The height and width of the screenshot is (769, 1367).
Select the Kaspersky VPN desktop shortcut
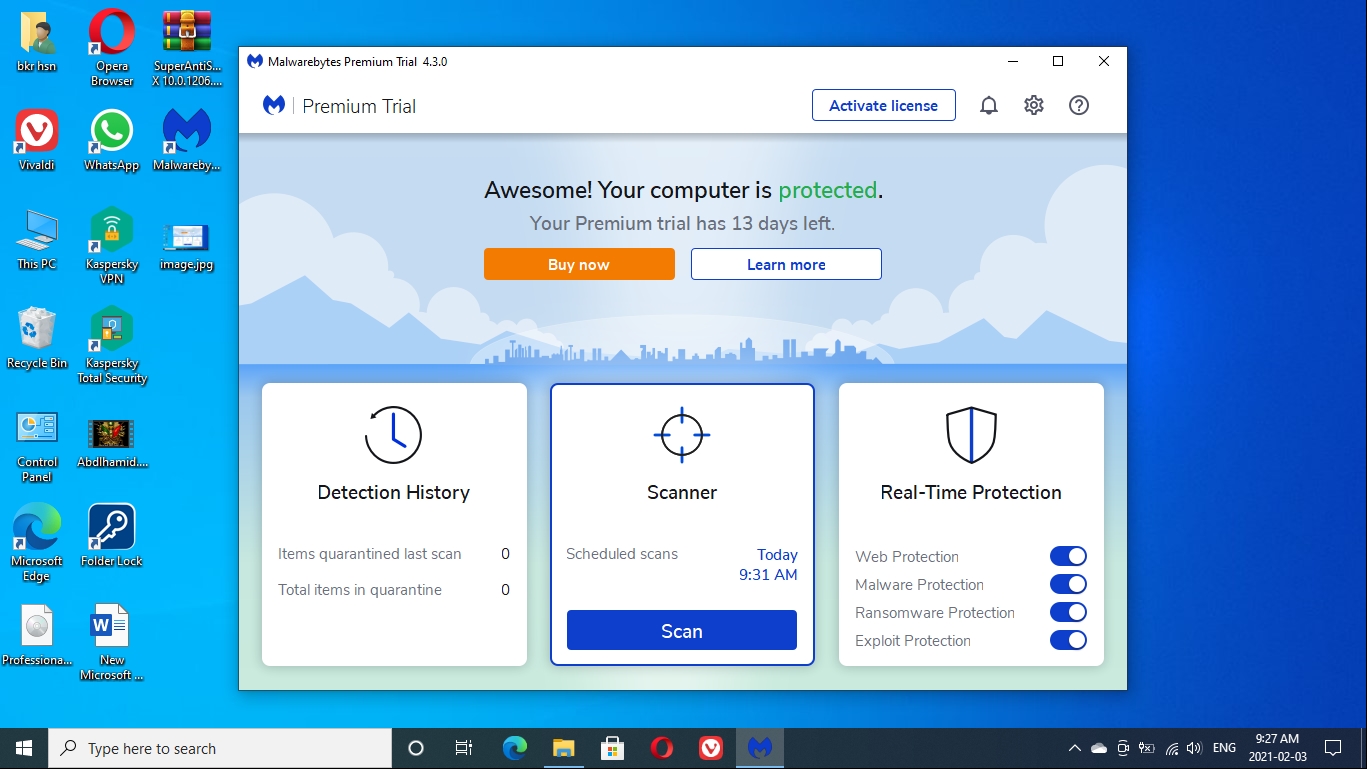[112, 246]
